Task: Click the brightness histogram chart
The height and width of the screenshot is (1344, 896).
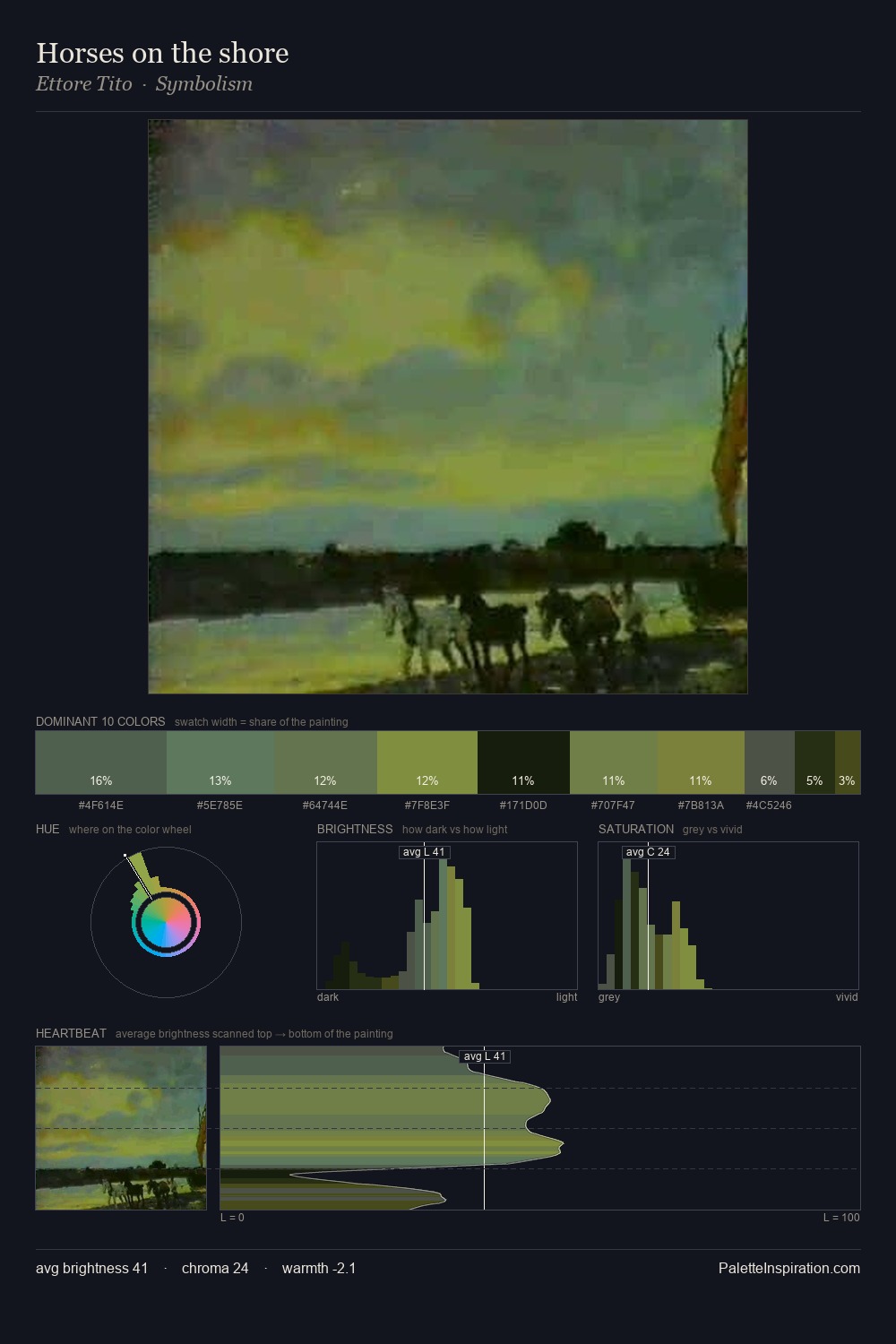Action: point(447,916)
